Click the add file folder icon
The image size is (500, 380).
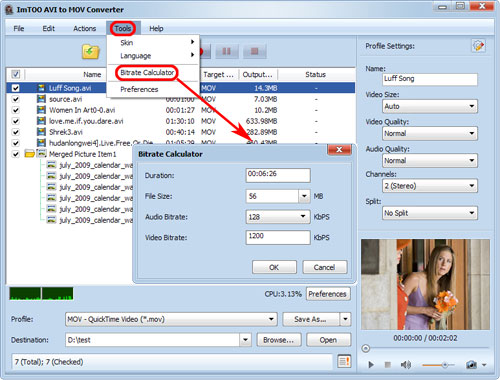click(x=91, y=52)
